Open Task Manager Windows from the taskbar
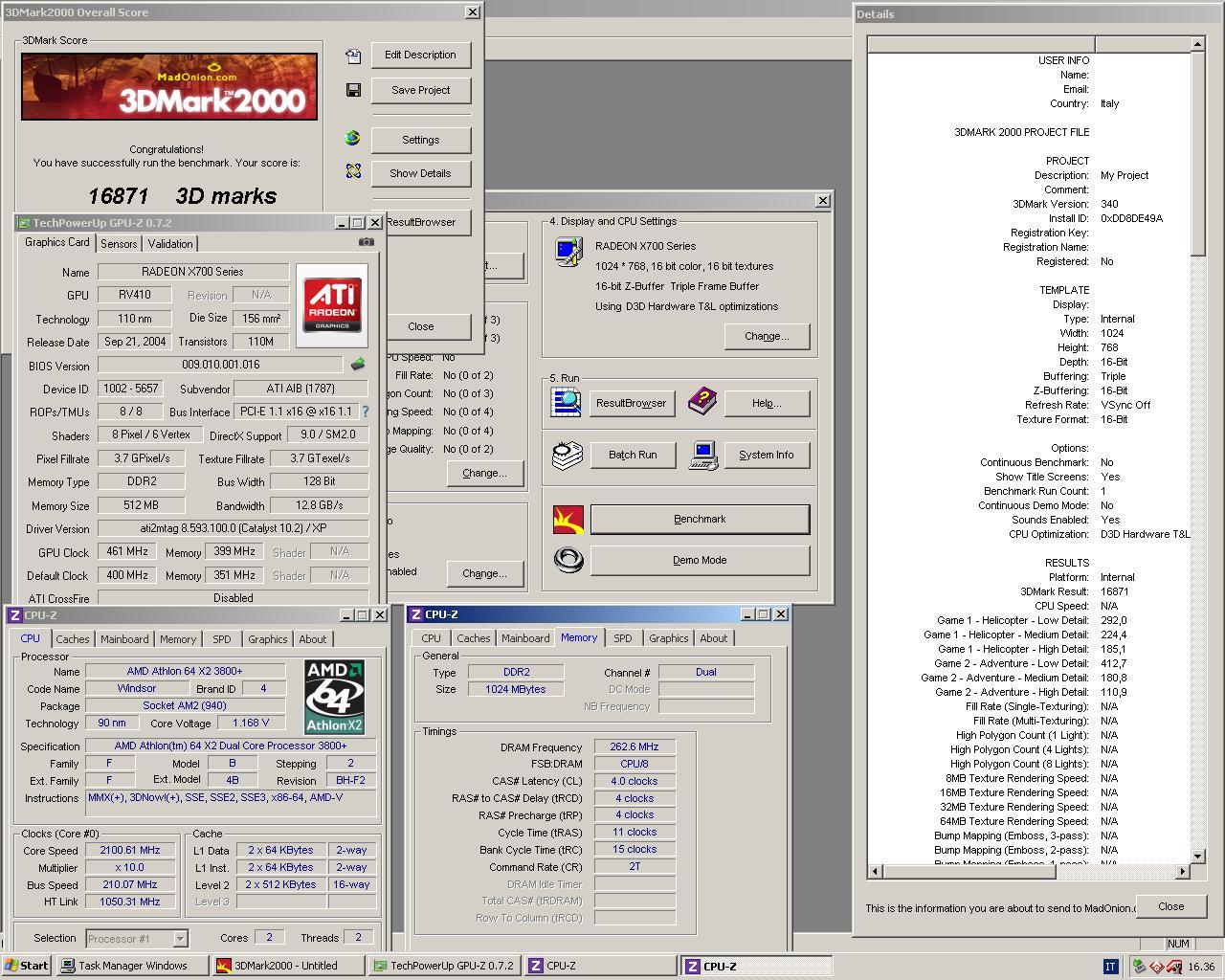This screenshot has height=980, width=1225. [132, 966]
